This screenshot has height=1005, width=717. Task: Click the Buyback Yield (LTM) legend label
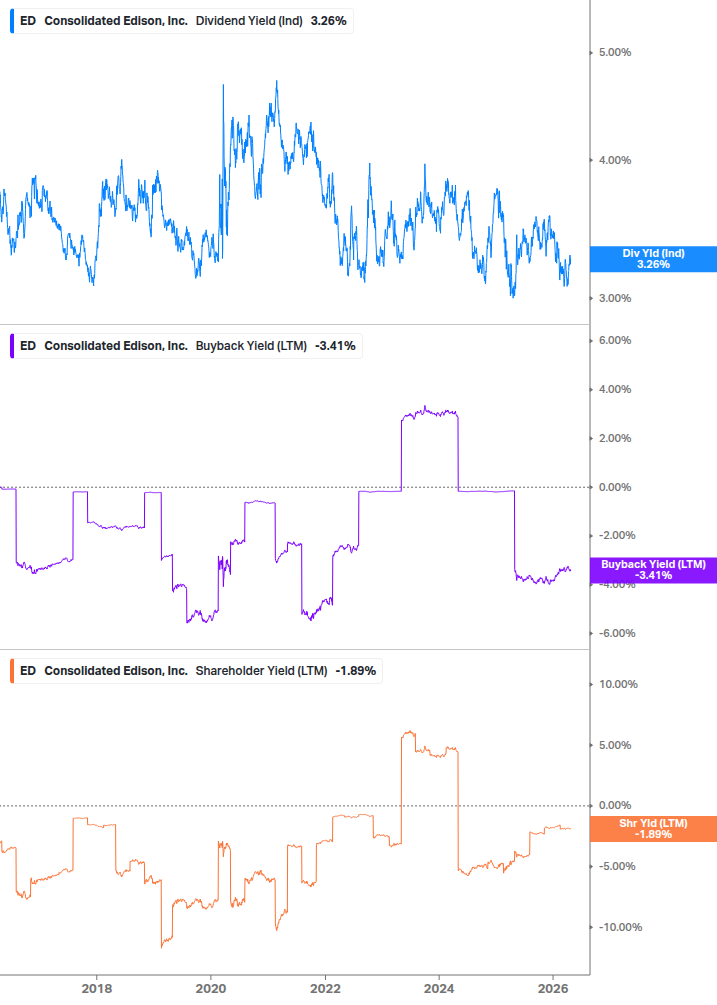pos(251,346)
